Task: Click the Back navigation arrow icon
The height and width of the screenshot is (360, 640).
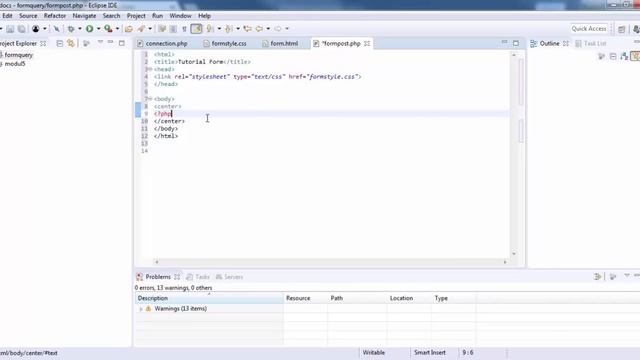Action: tap(259, 29)
